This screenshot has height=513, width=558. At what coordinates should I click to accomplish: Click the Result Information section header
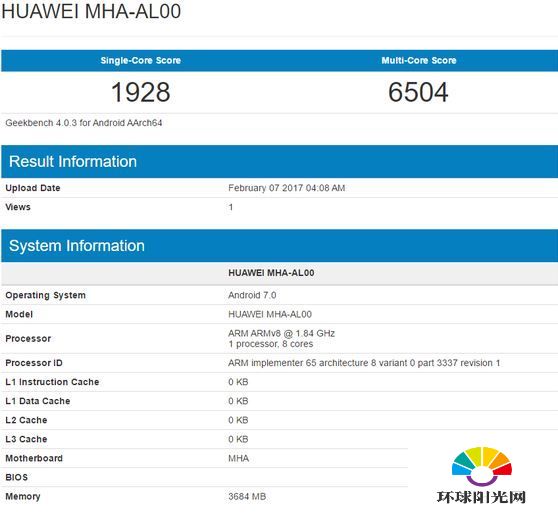[73, 162]
